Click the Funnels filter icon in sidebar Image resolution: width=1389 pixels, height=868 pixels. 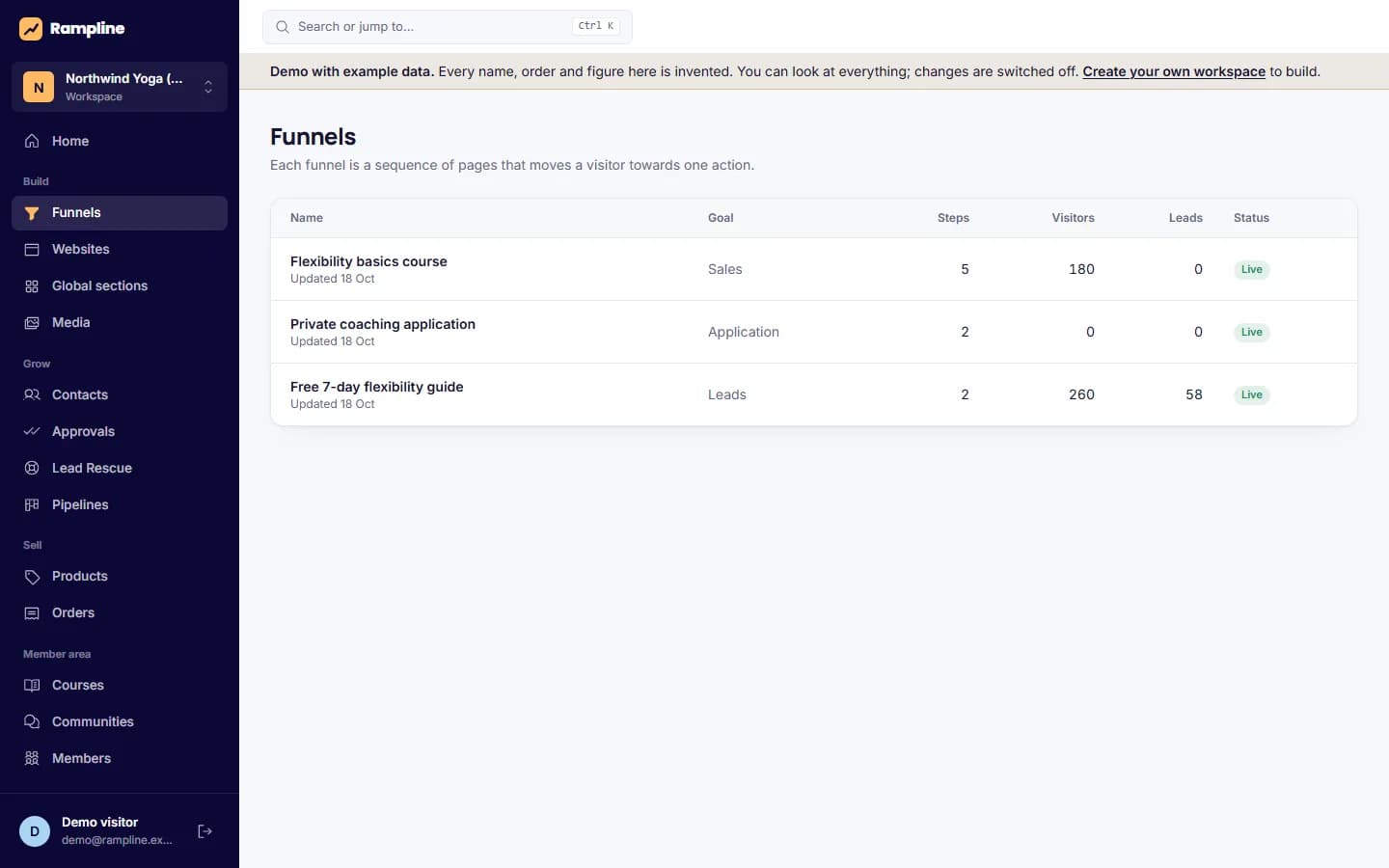32,213
